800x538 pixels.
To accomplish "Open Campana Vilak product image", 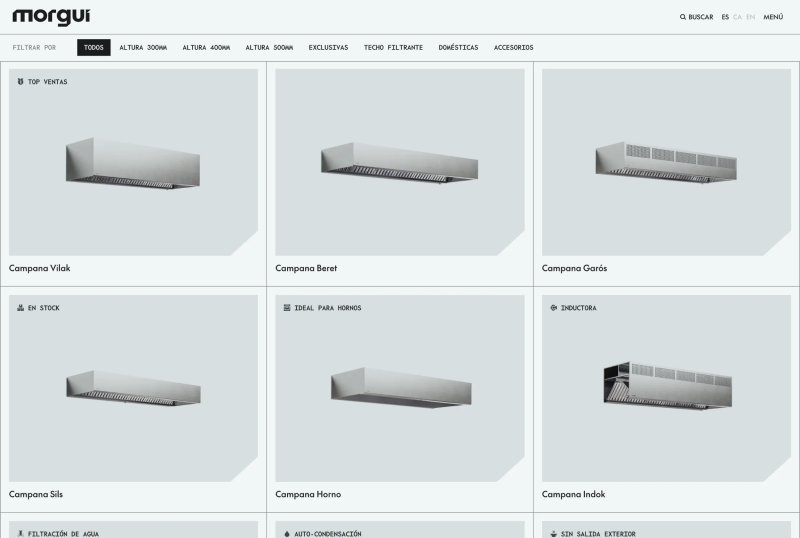I will (x=133, y=162).
